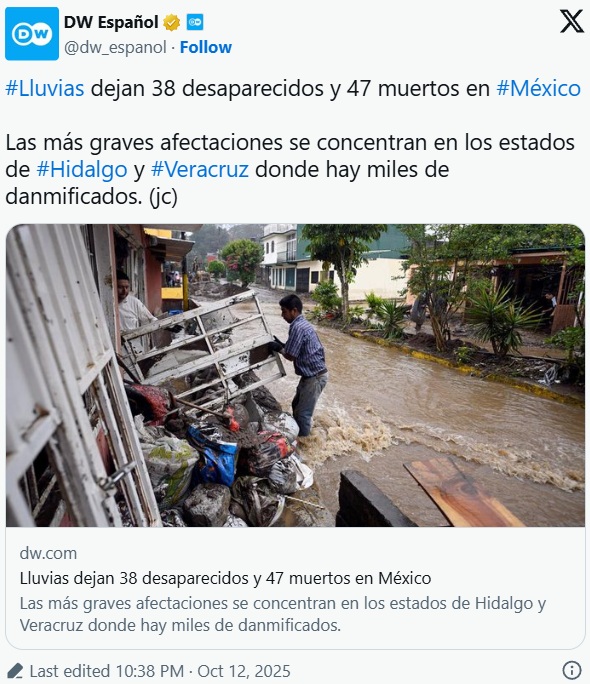Click the edited pencil icon

tap(15, 671)
